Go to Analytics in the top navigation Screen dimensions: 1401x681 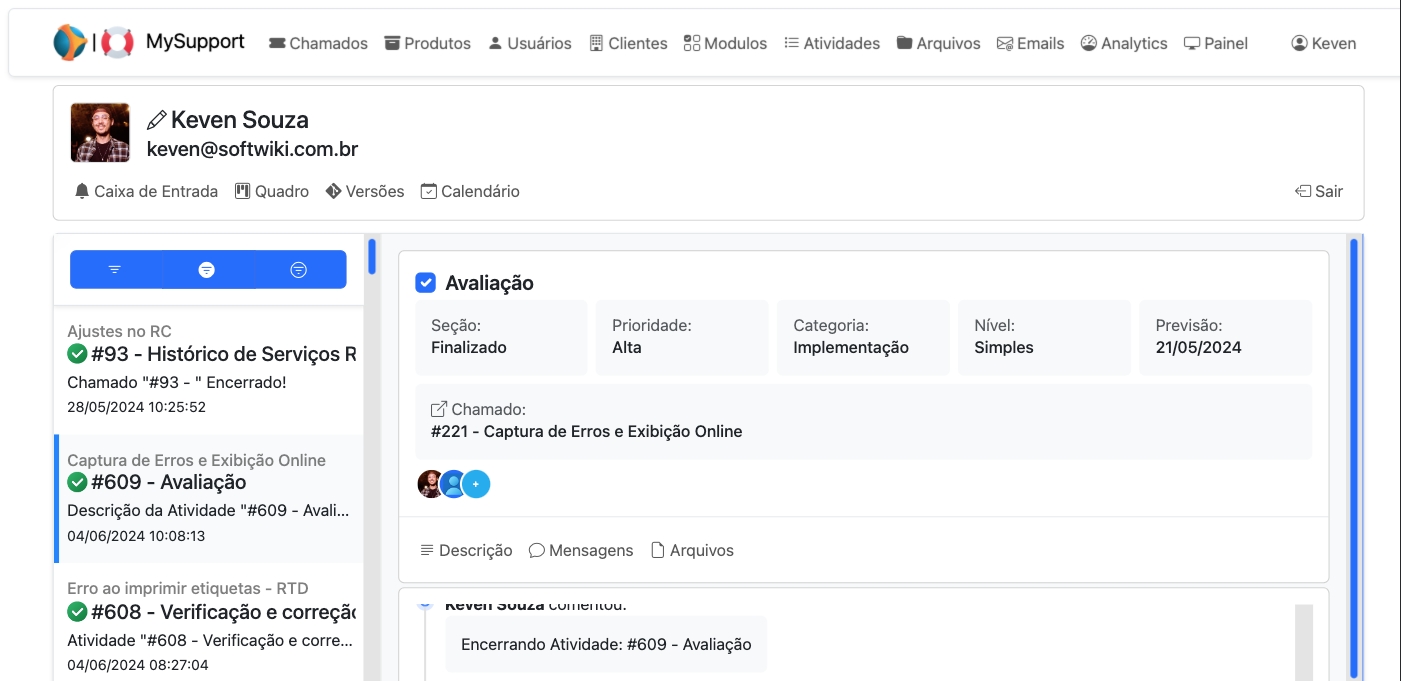tap(1124, 43)
